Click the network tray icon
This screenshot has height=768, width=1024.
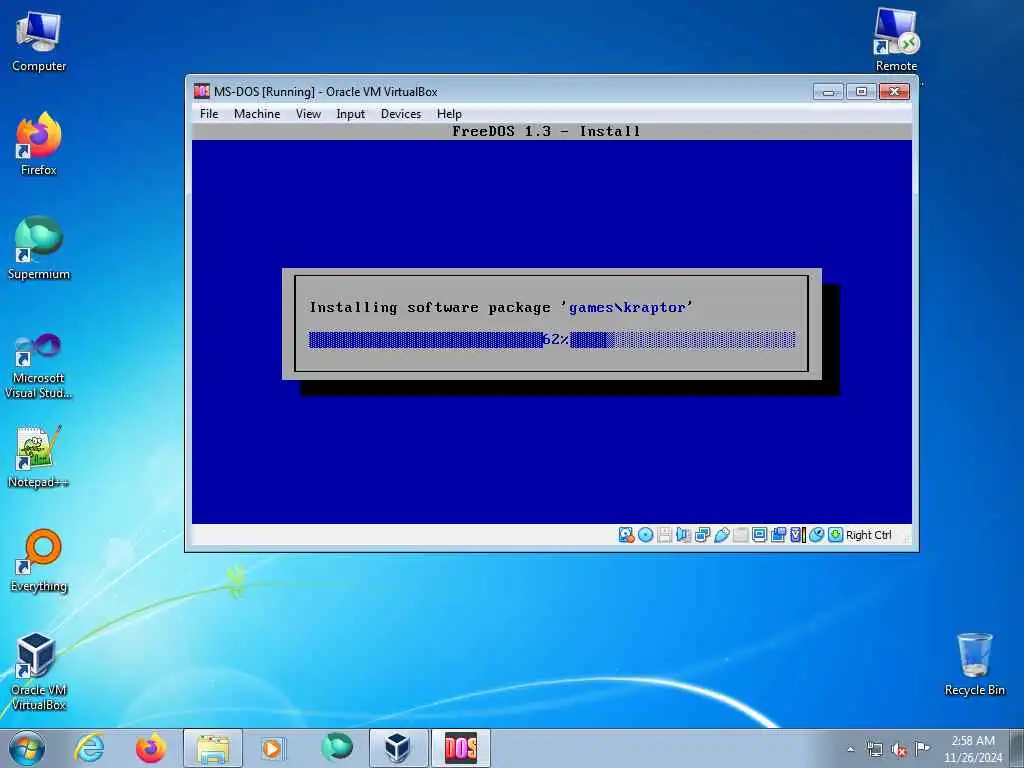[874, 749]
